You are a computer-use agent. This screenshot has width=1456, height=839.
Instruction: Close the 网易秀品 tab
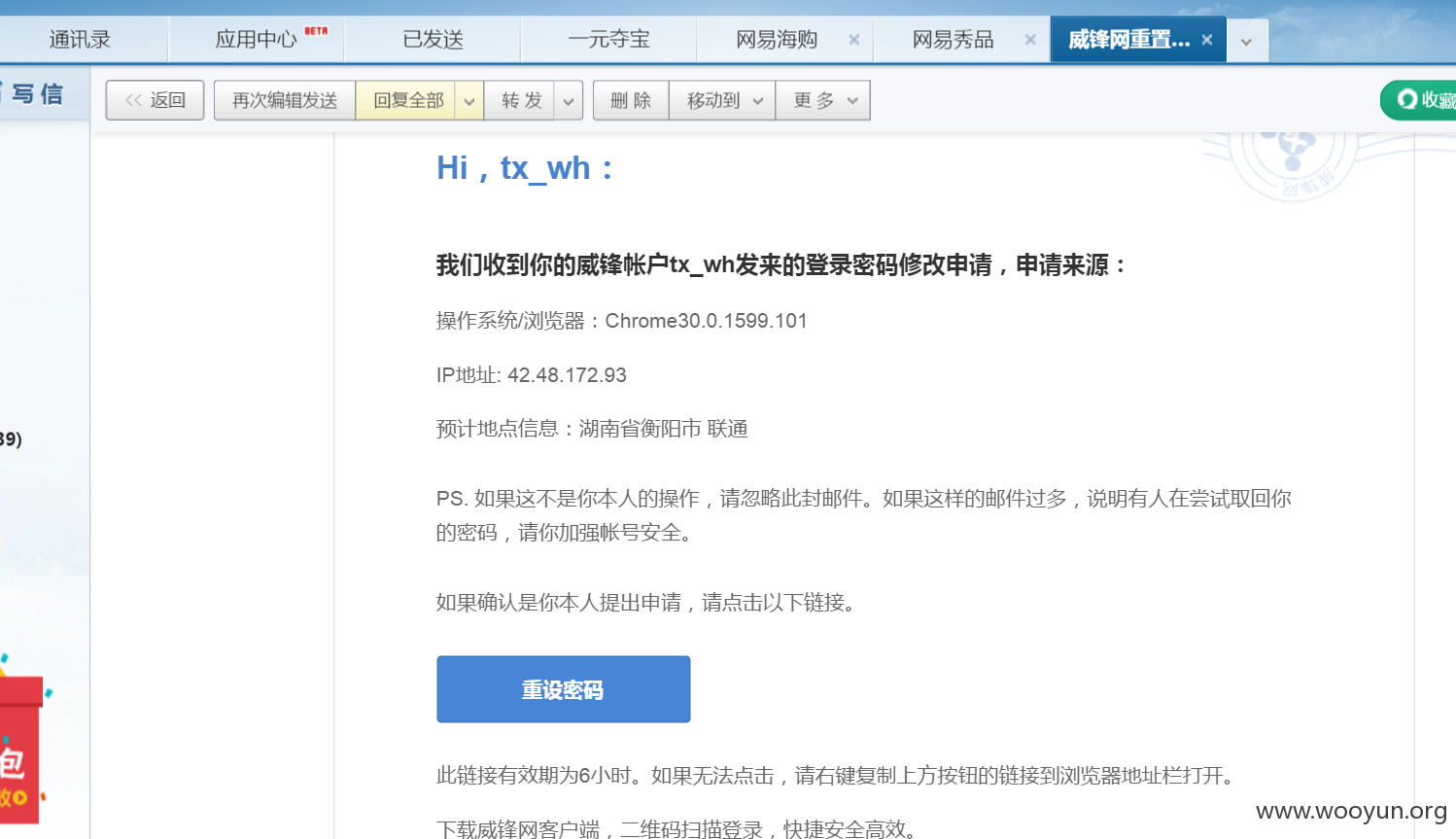1030,40
